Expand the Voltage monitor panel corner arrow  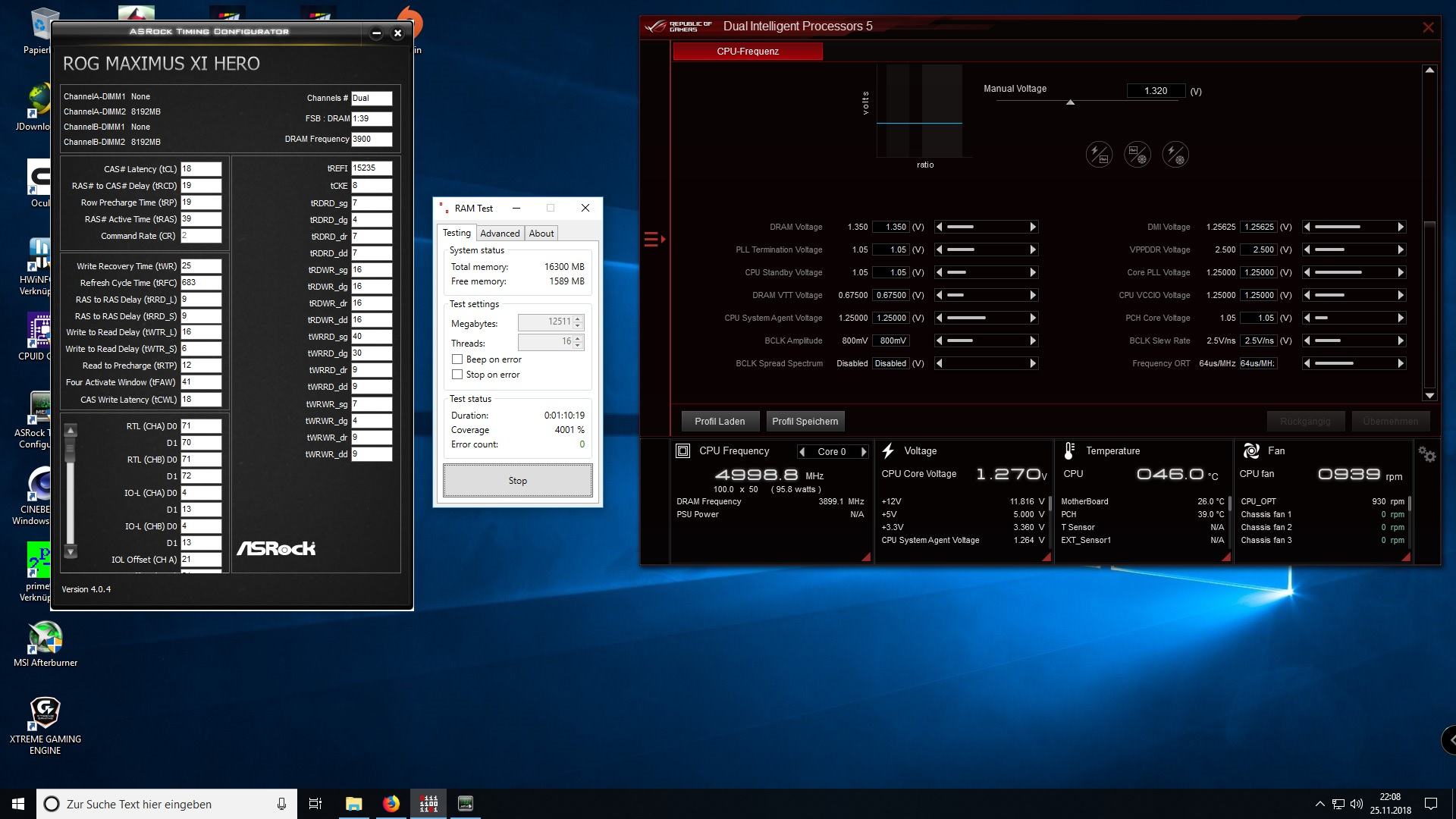1046,557
